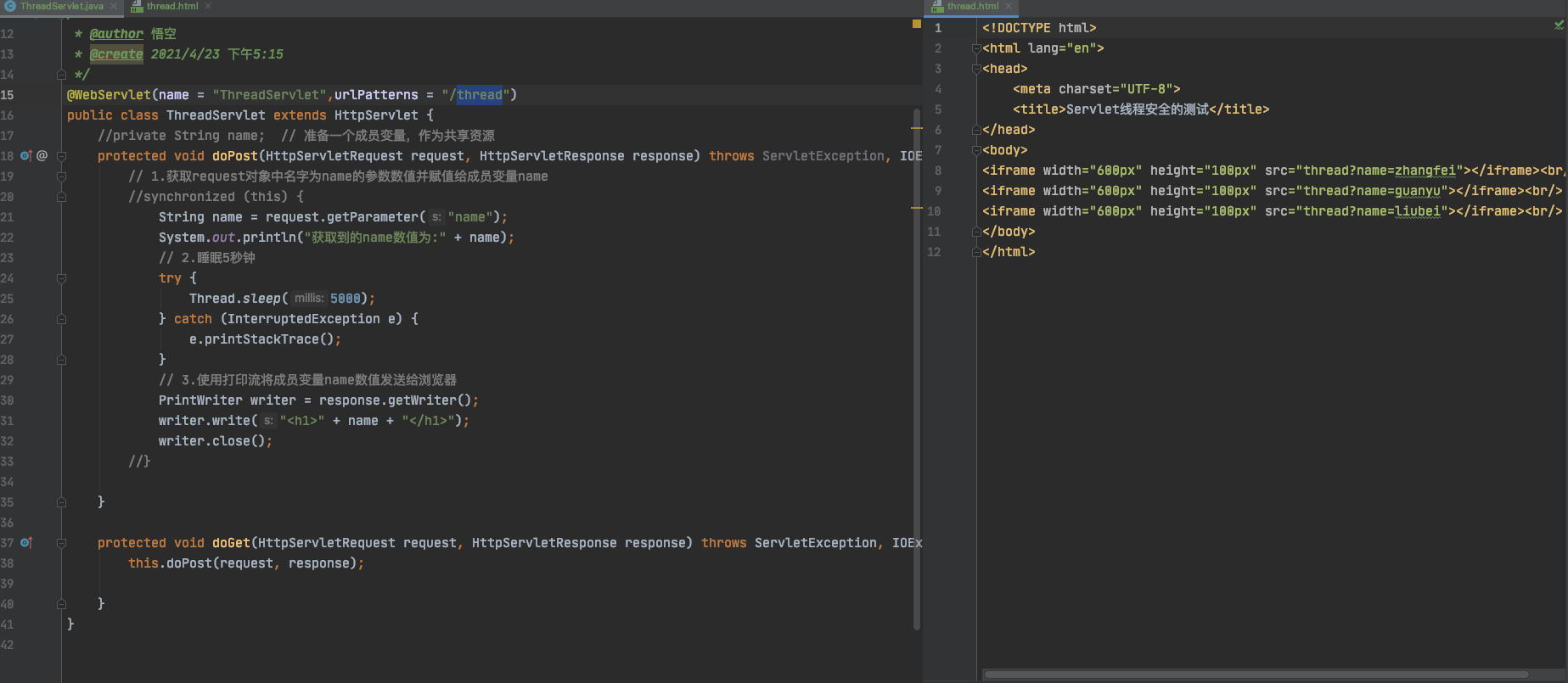Click "s:" hint in getParameter call
This screenshot has width=1568, height=683.
click(x=436, y=217)
